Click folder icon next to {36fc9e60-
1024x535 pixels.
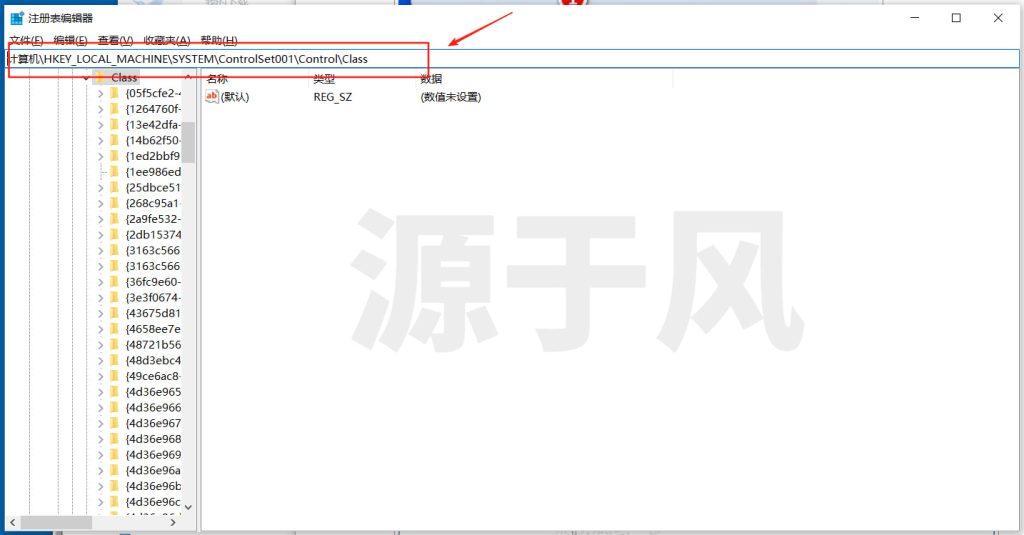[115, 282]
